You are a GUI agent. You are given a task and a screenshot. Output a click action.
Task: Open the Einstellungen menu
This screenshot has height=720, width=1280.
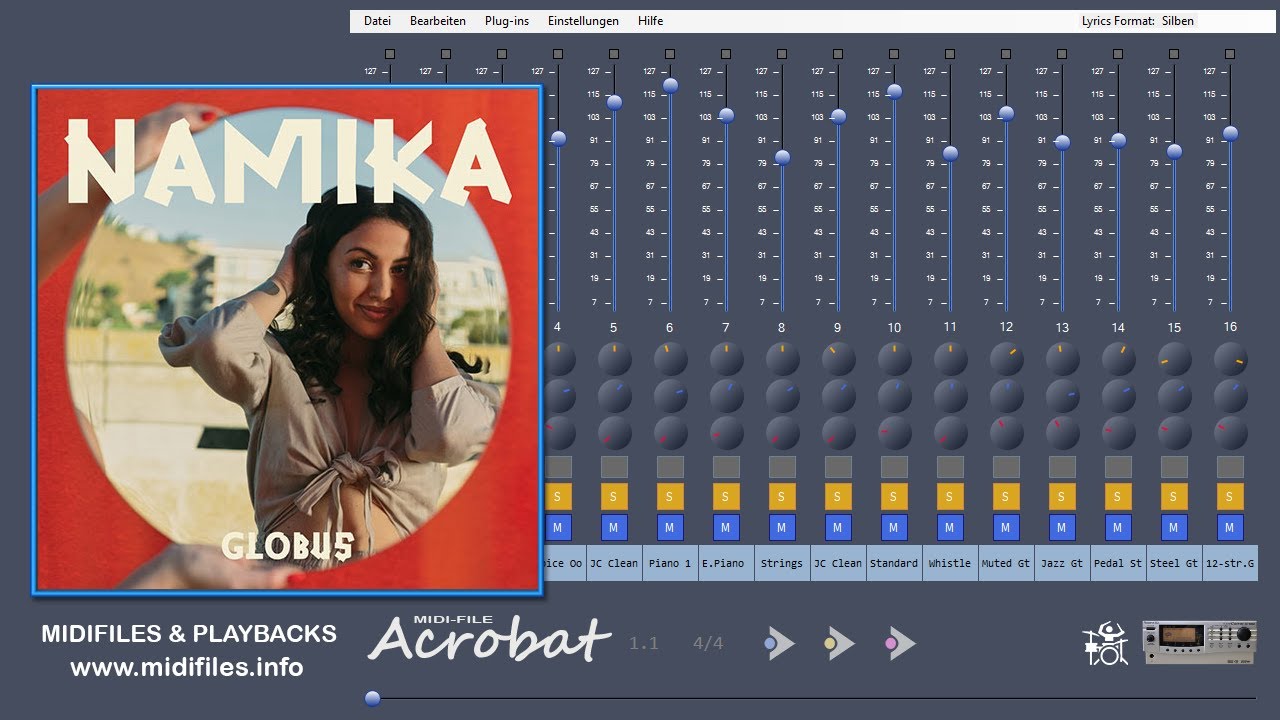pyautogui.click(x=583, y=21)
